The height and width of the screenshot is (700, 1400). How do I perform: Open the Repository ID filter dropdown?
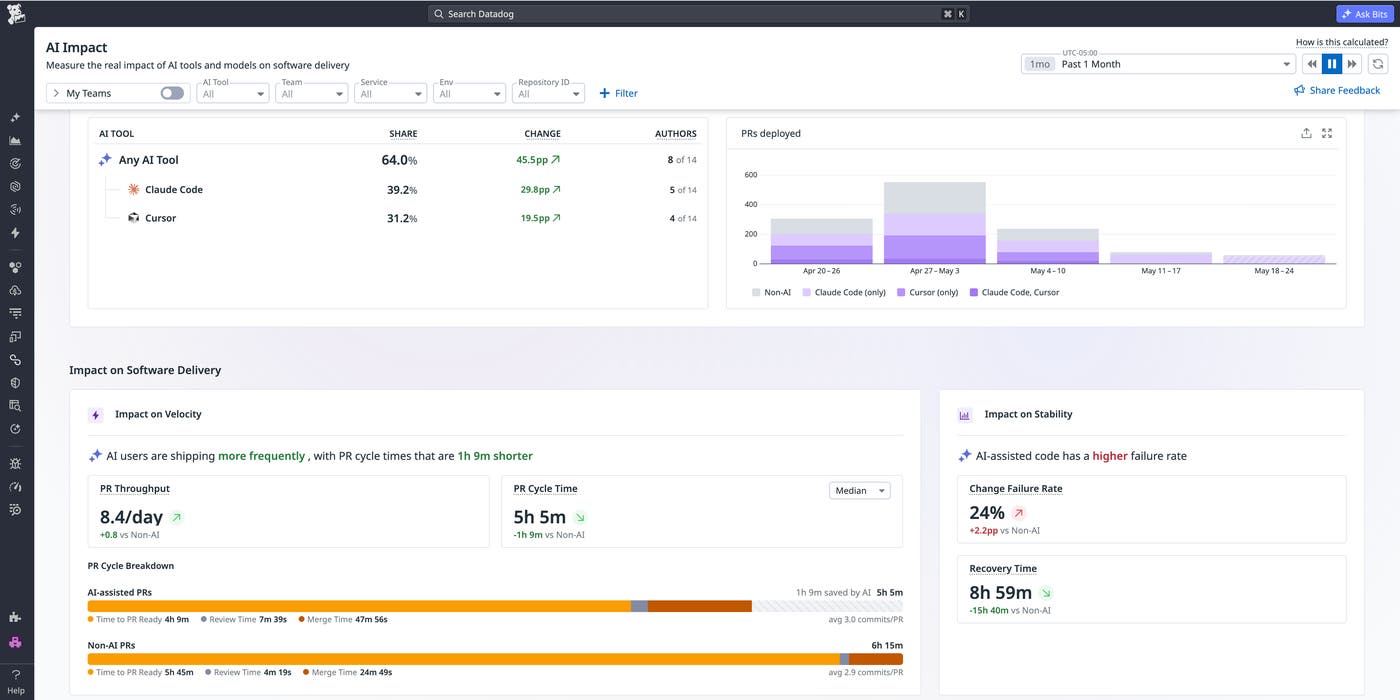click(548, 93)
